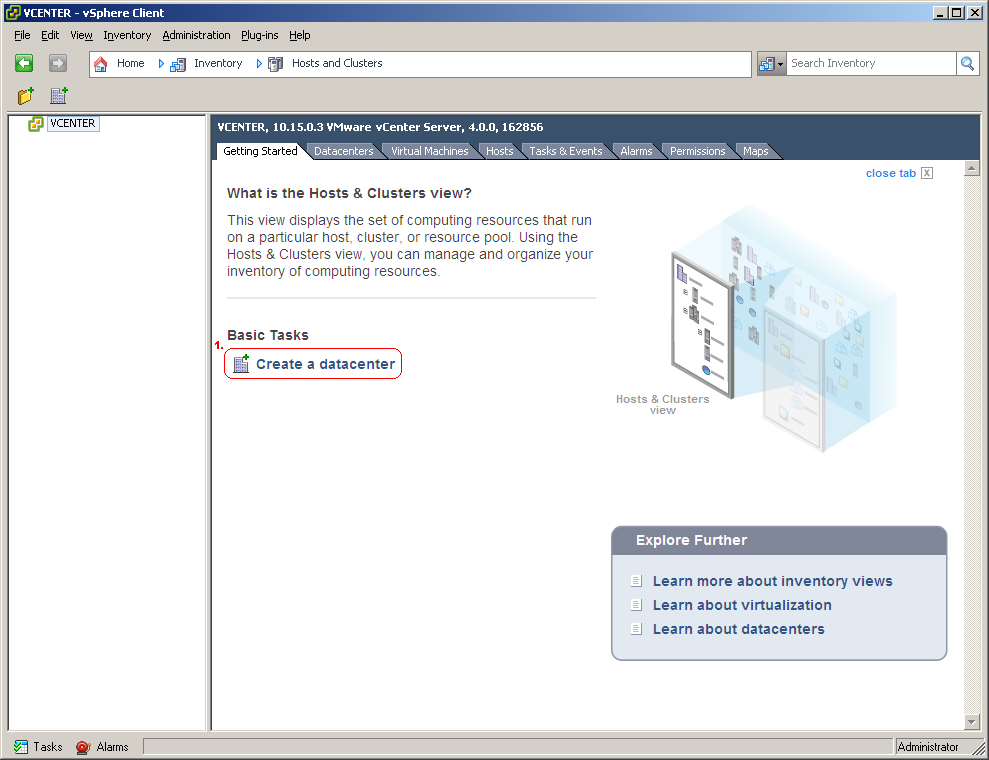Expand the Inventory breadcrumb arrow
Screen dimensions: 989x760
pyautogui.click(x=259, y=64)
